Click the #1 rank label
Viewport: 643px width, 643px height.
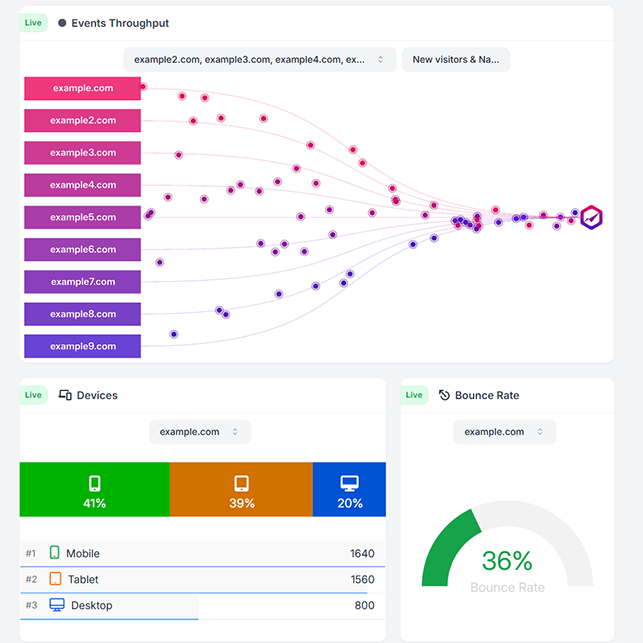[31, 553]
